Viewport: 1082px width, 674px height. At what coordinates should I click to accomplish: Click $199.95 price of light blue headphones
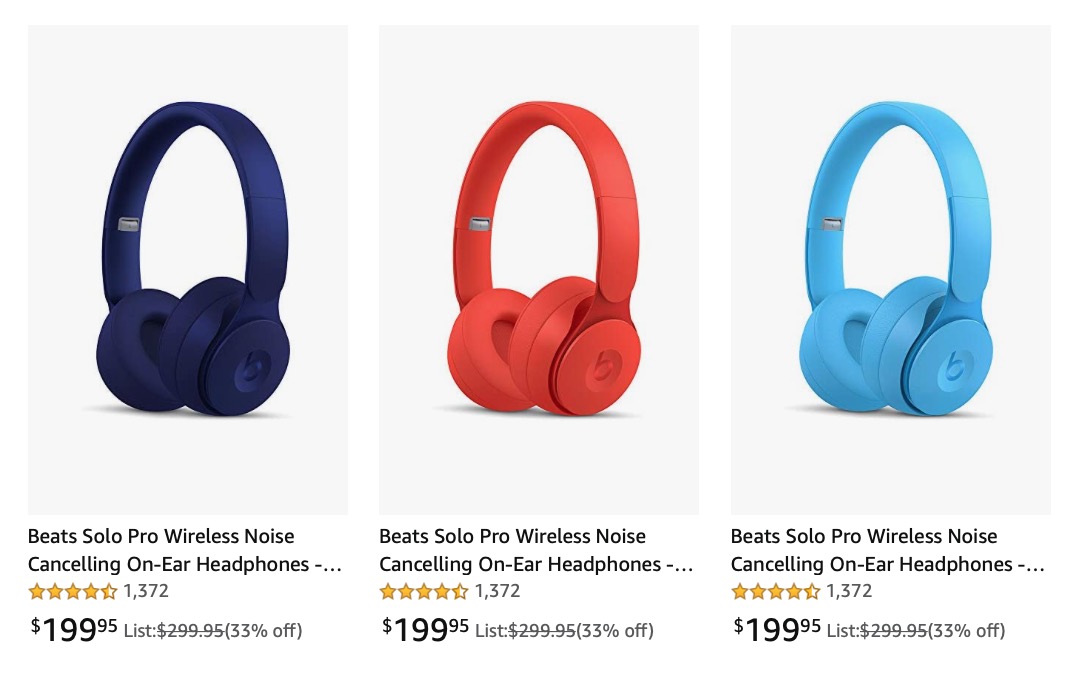(x=778, y=629)
